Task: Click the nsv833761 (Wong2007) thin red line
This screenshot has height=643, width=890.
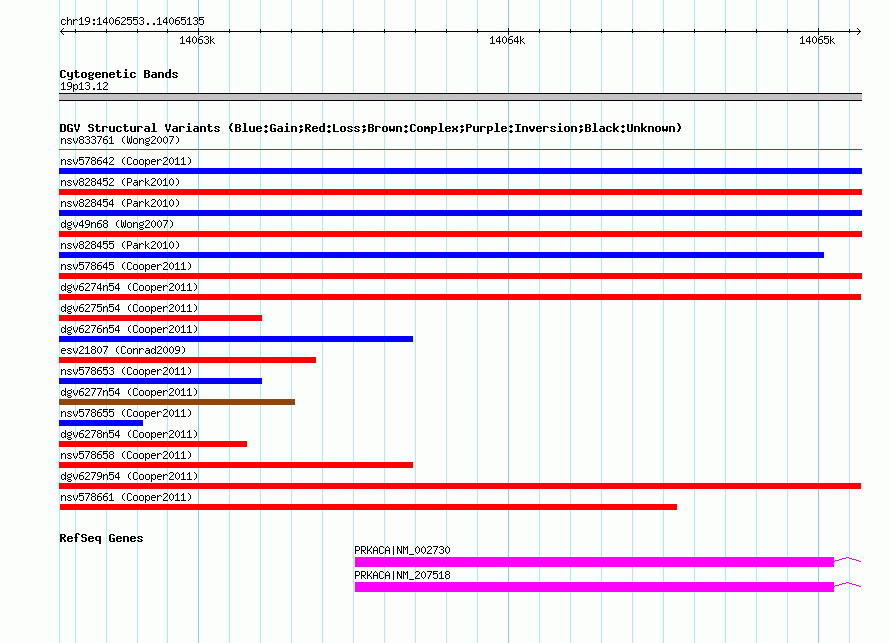Action: 460,150
